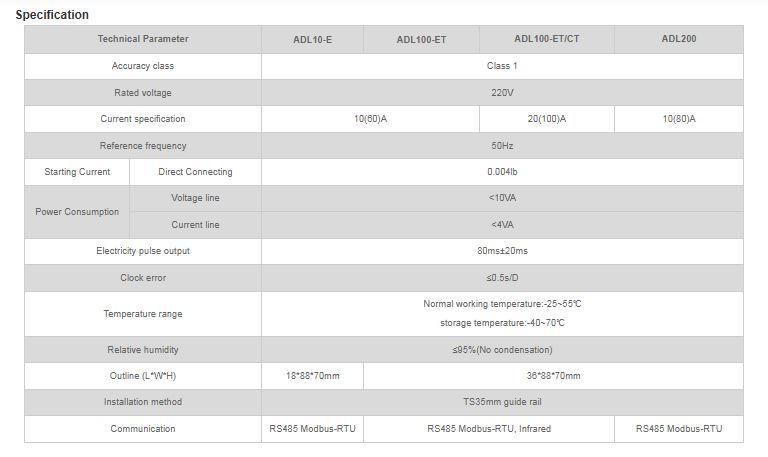Select the Temperature range row label
The height and width of the screenshot is (457, 768).
(x=143, y=314)
